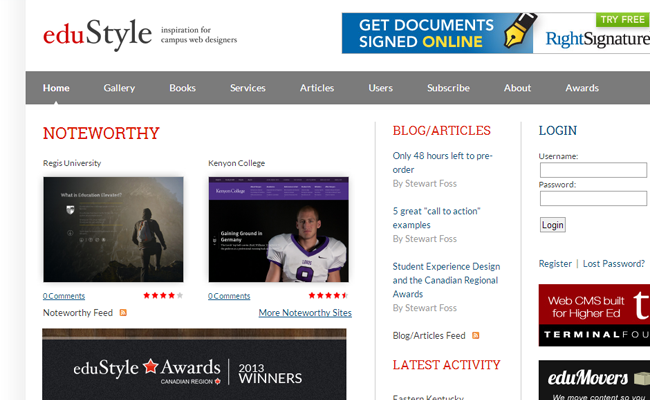Rate Regis University using its star rating
This screenshot has width=650, height=400.
pyautogui.click(x=163, y=296)
